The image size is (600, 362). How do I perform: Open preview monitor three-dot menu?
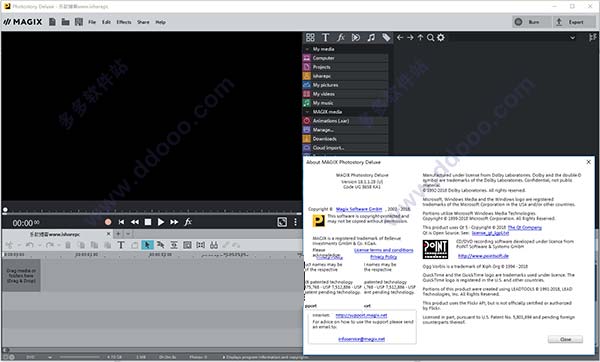click(295, 222)
